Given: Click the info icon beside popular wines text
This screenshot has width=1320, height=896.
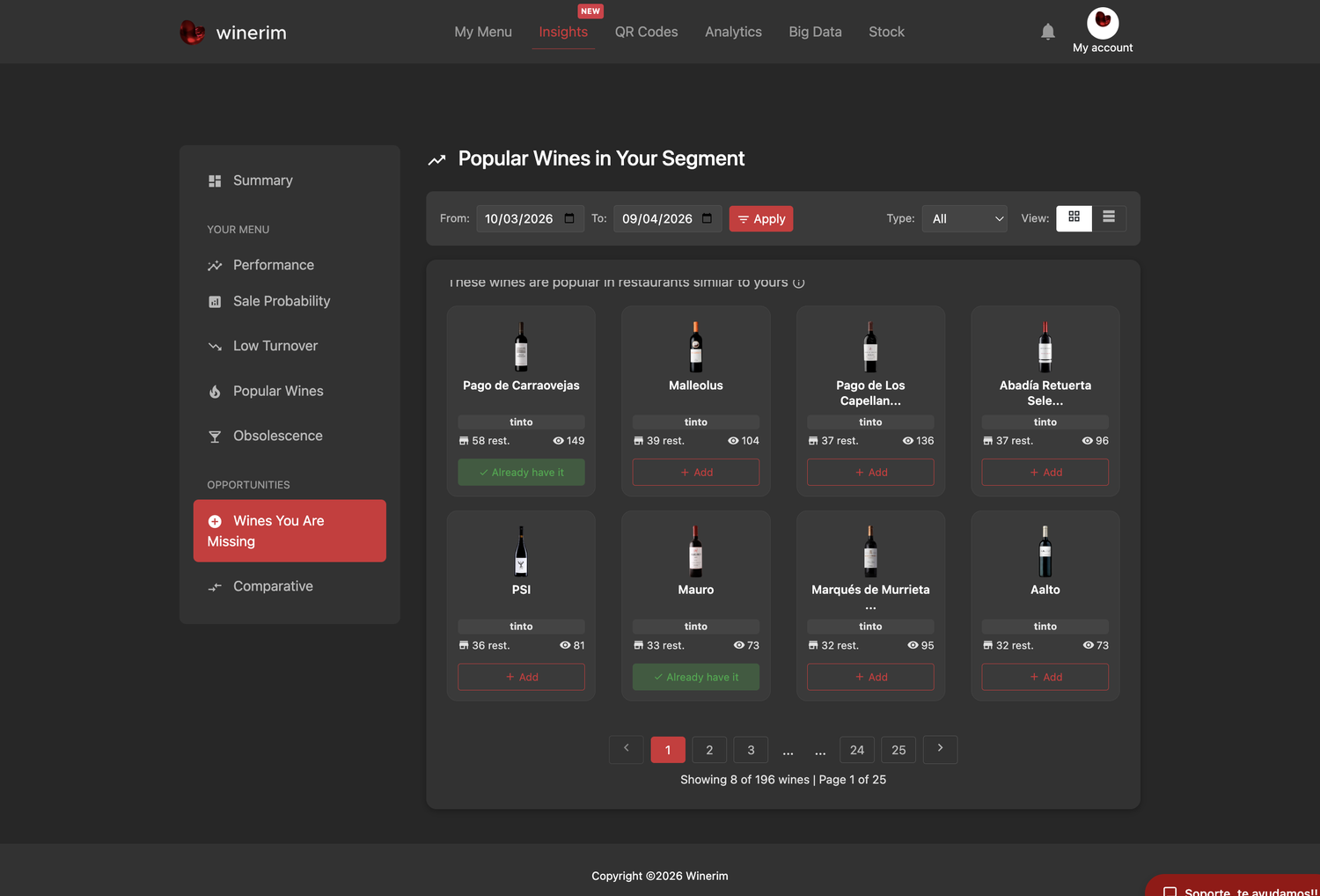Looking at the screenshot, I should point(799,283).
